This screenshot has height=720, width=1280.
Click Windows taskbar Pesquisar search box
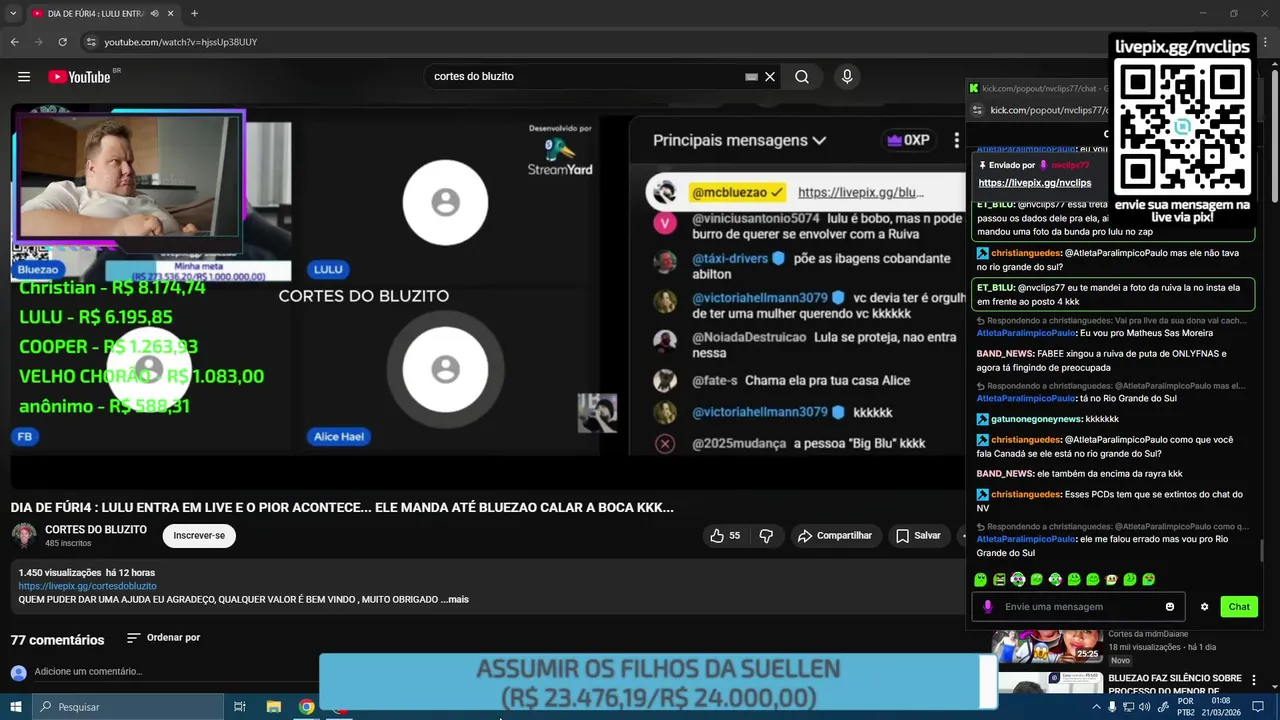pyautogui.click(x=128, y=707)
